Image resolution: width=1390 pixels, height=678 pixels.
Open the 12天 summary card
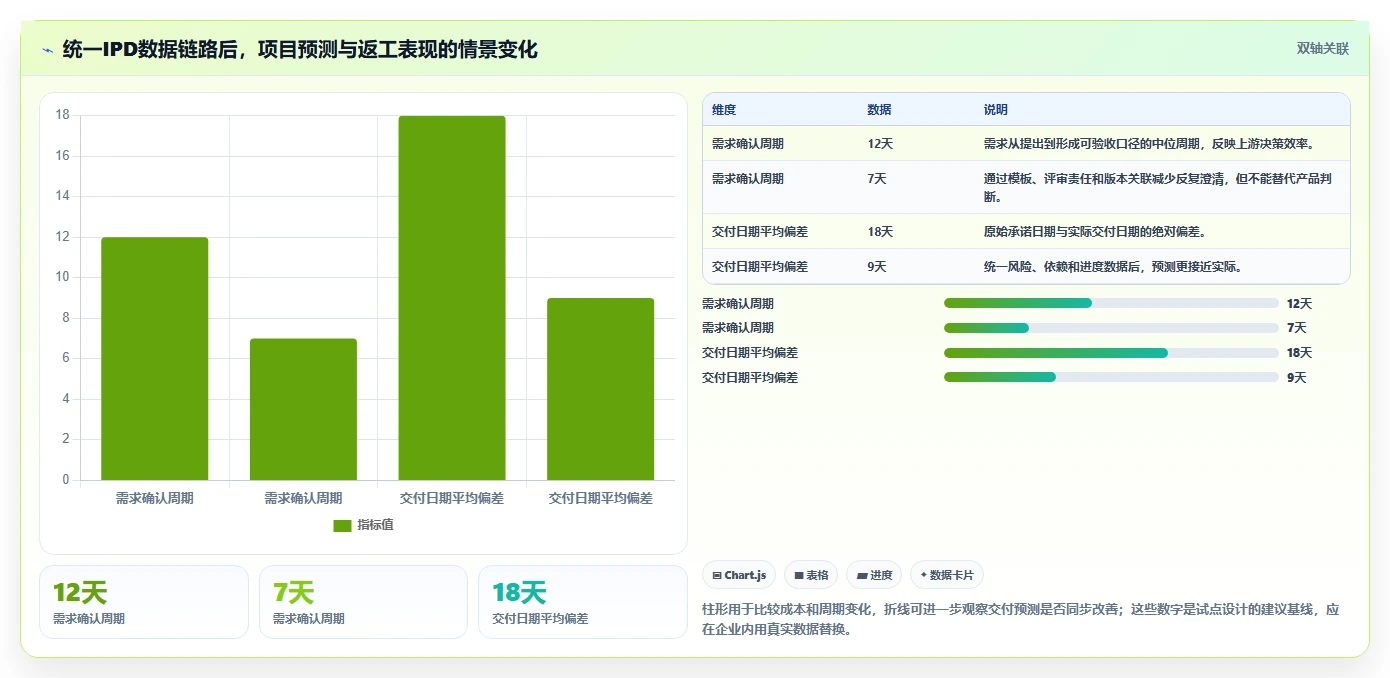144,602
